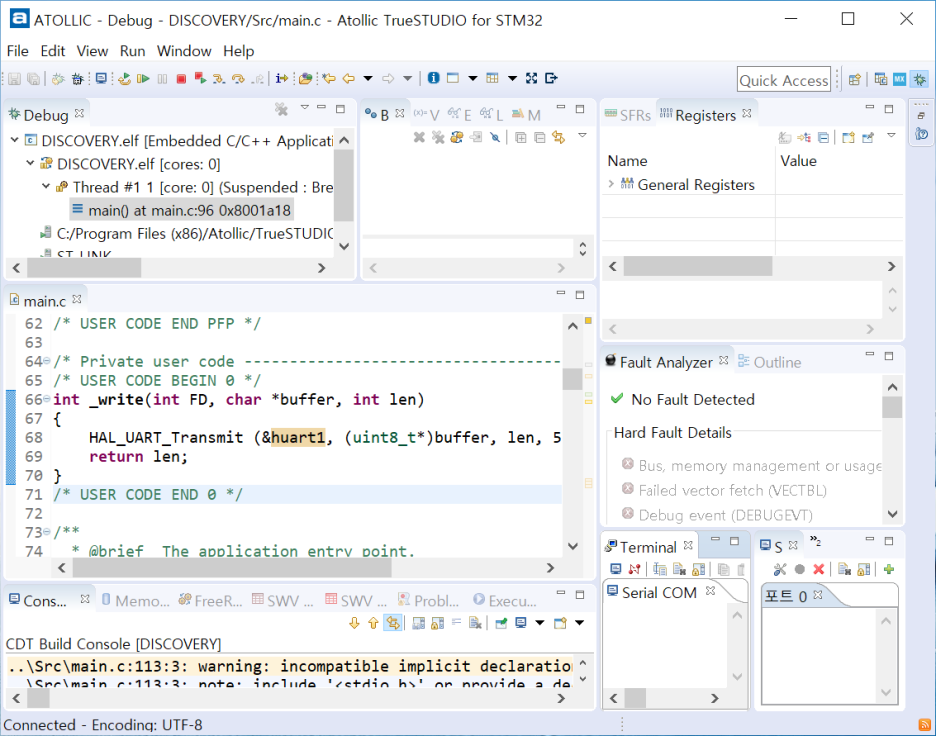
Task: Click the Configure Debug (bug with gear) icon
Action: (78, 78)
